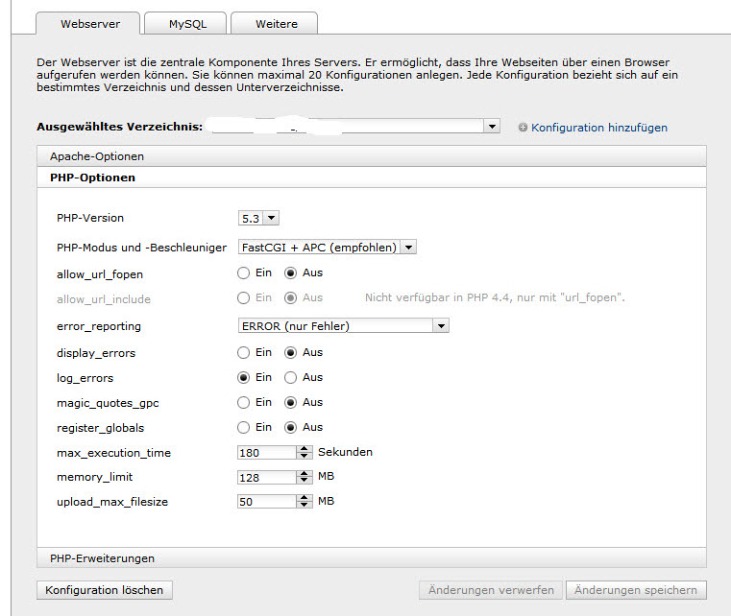This screenshot has width=731, height=616.
Task: Expand the PHP-Erweiterungen section
Action: coord(372,558)
